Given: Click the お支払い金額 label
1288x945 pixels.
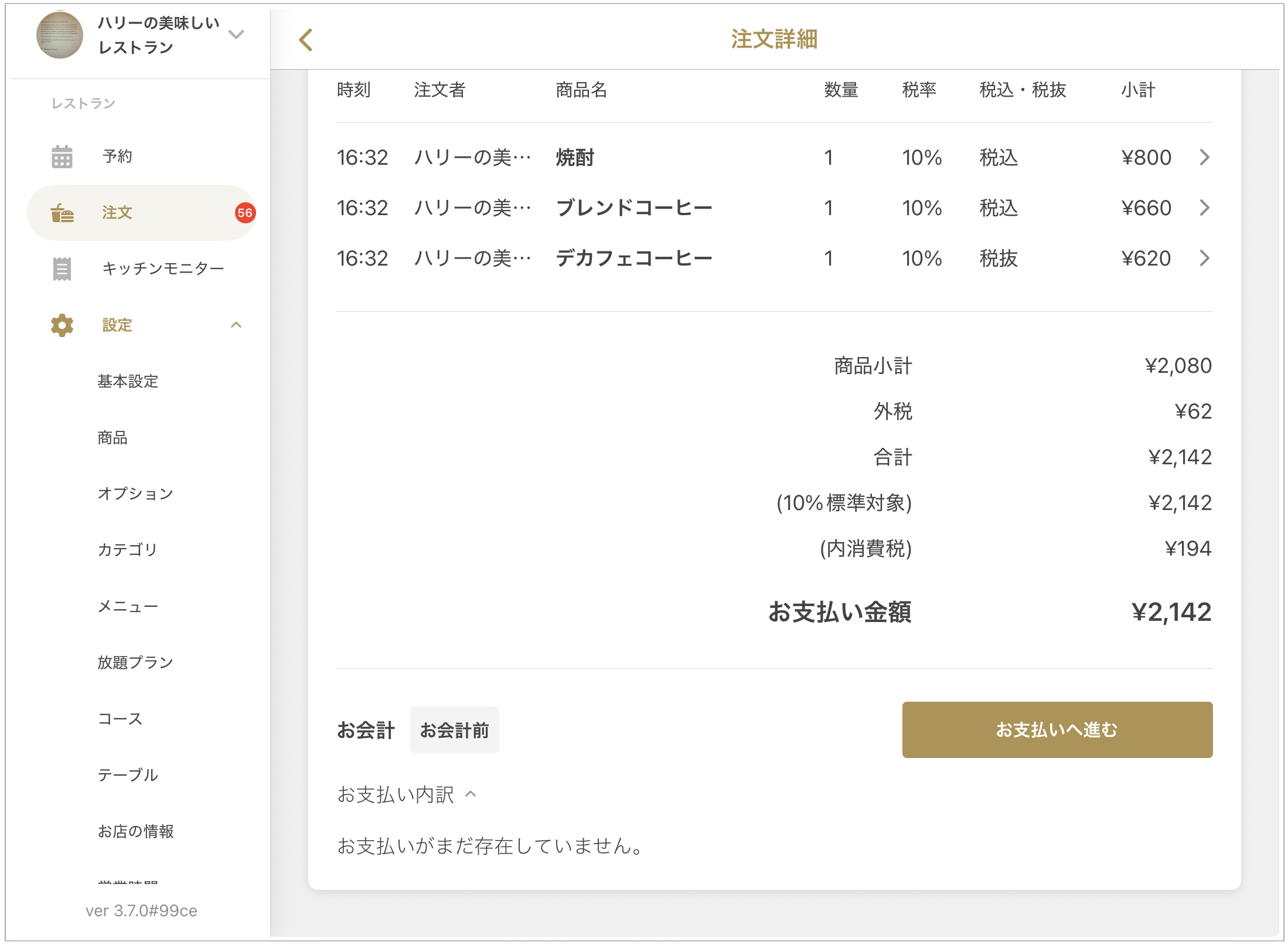Looking at the screenshot, I should pos(840,612).
